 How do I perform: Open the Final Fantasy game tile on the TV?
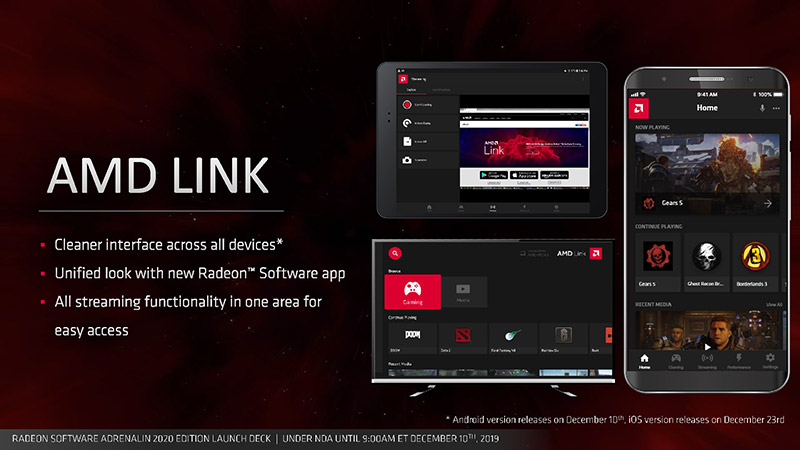[x=513, y=338]
